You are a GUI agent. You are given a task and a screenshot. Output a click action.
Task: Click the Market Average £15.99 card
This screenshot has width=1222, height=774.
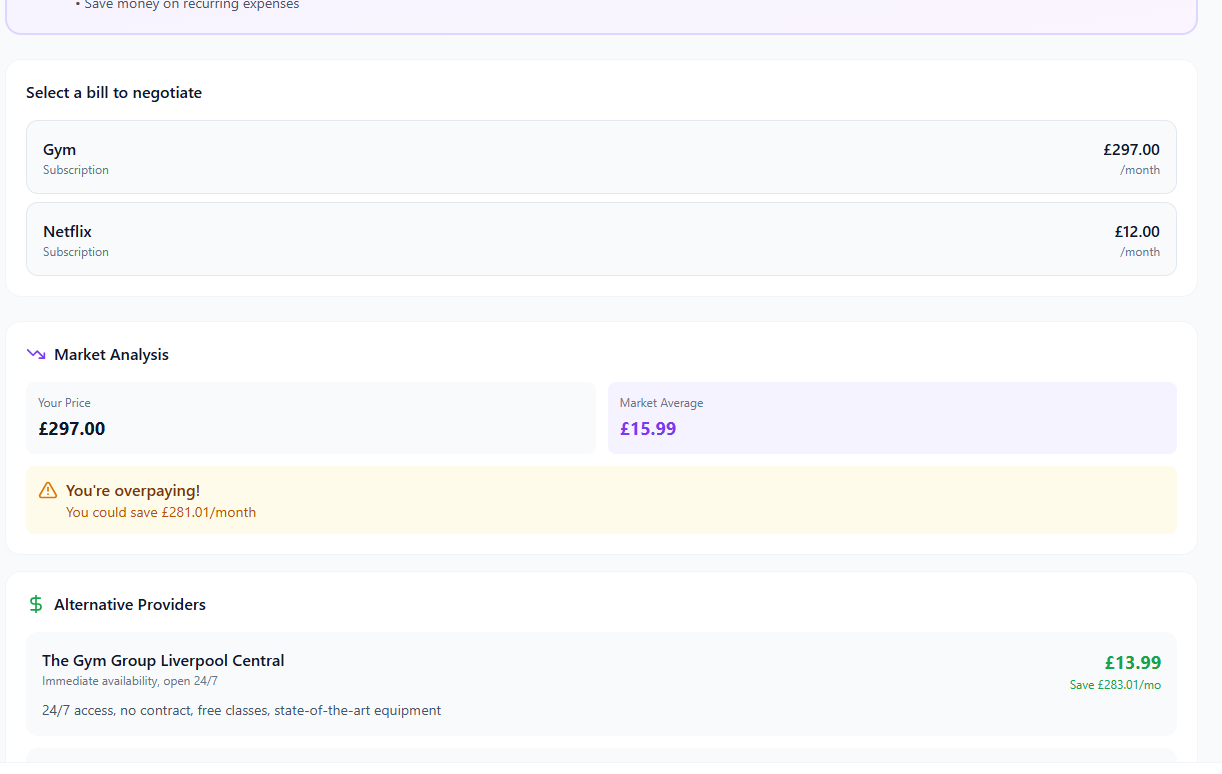click(891, 418)
